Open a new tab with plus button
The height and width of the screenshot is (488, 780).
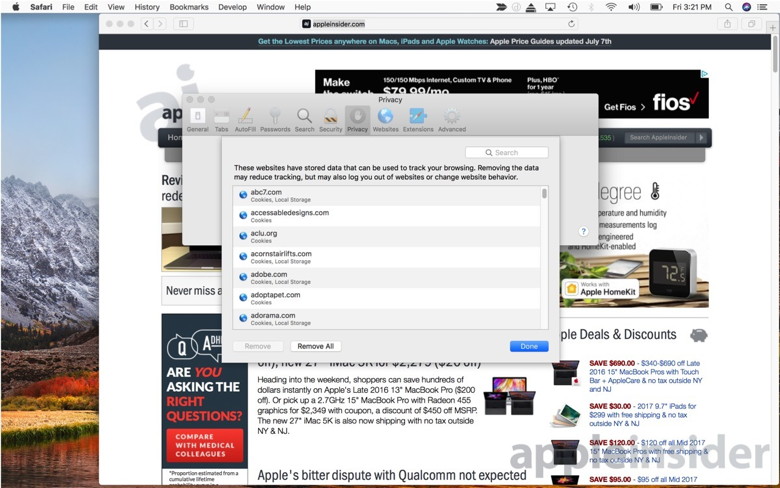773,27
